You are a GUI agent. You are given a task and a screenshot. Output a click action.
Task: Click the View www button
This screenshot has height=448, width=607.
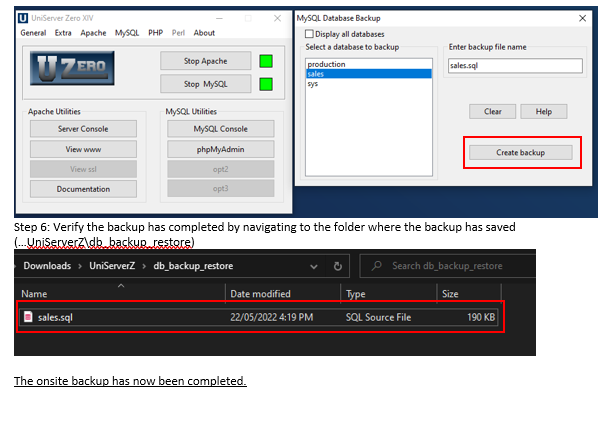click(x=83, y=149)
